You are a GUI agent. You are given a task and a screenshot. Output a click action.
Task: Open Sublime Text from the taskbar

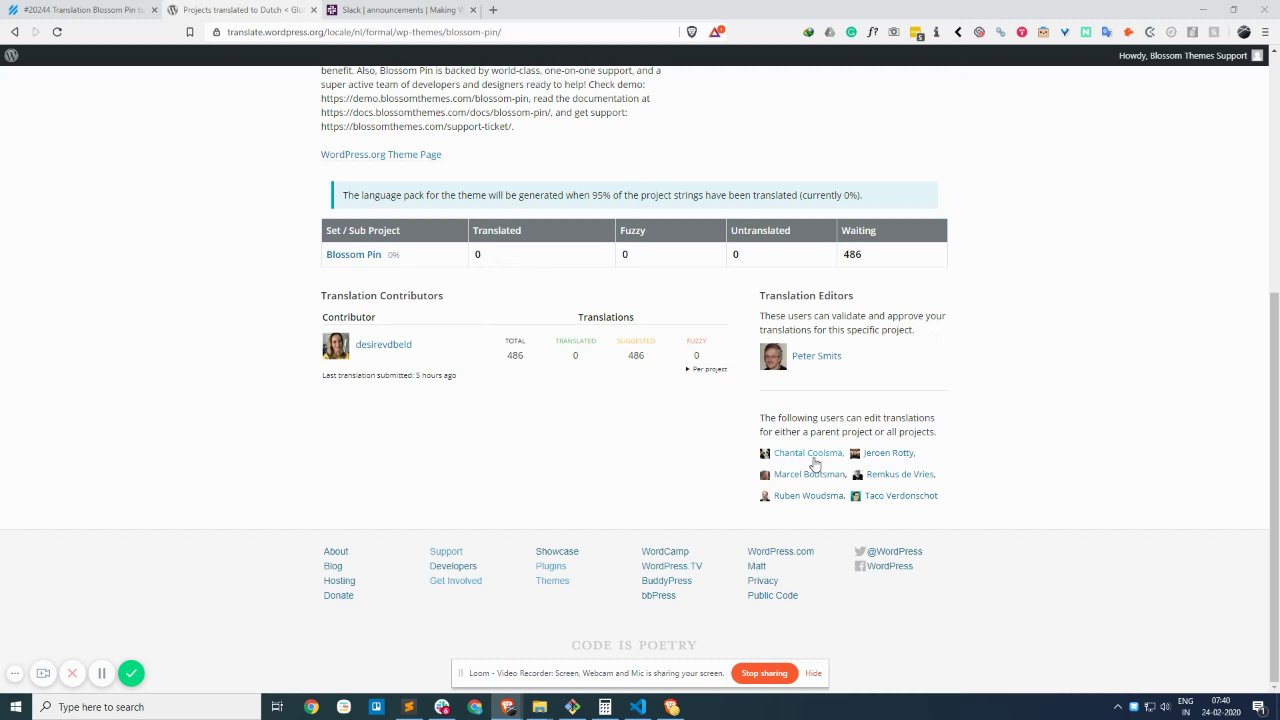pyautogui.click(x=408, y=707)
